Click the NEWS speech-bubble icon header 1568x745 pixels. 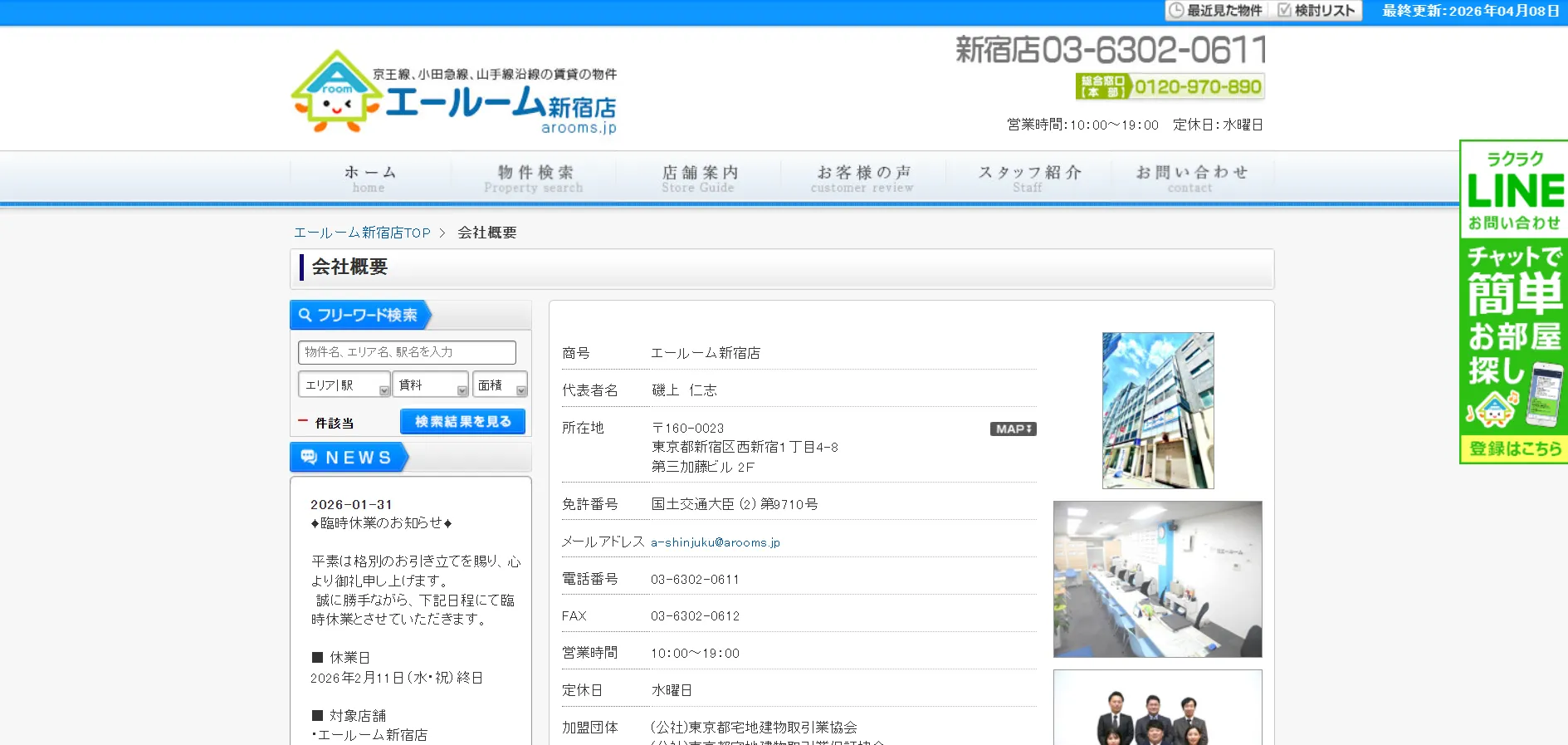349,458
